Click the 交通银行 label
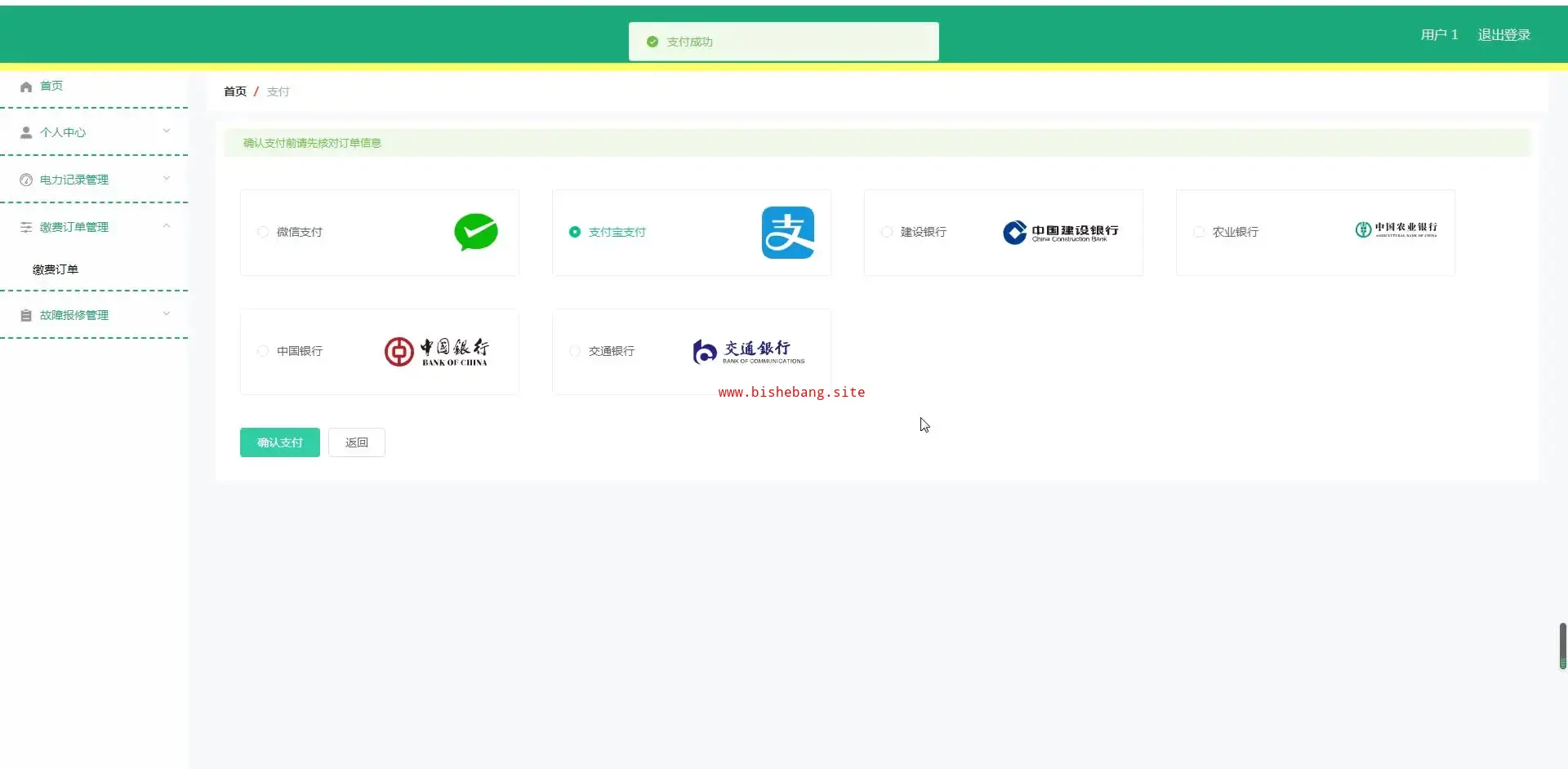Viewport: 1568px width, 769px height. [612, 351]
